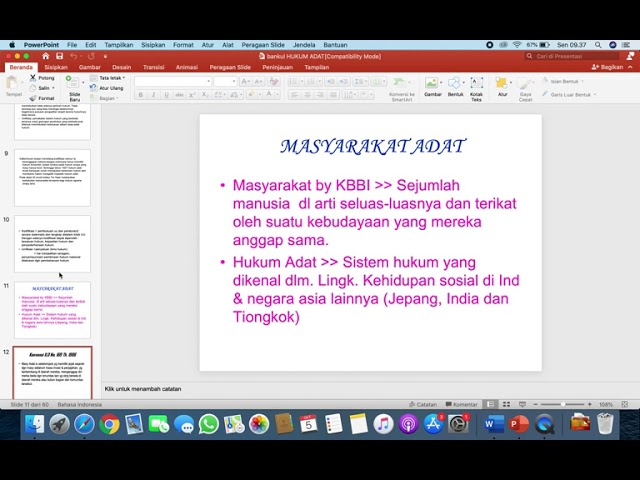
Task: Select slide 10 thumbnail
Action: 52,244
